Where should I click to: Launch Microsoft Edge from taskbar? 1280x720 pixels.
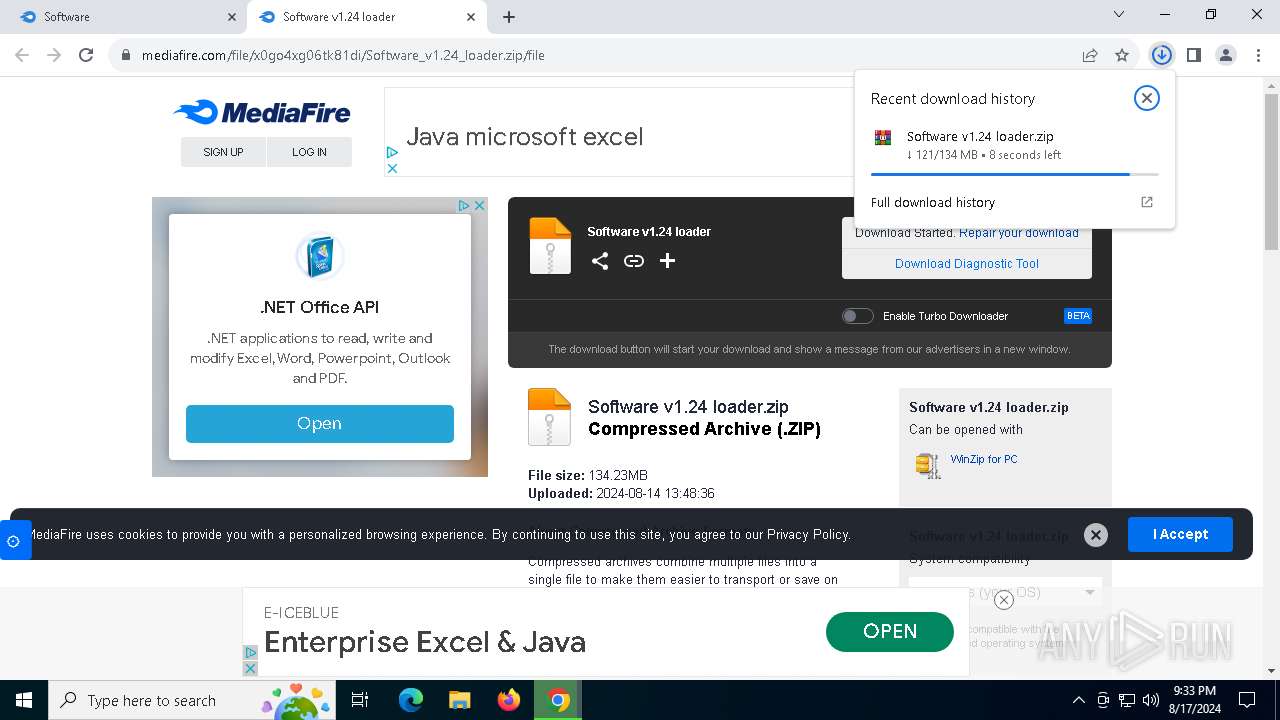[x=411, y=700]
